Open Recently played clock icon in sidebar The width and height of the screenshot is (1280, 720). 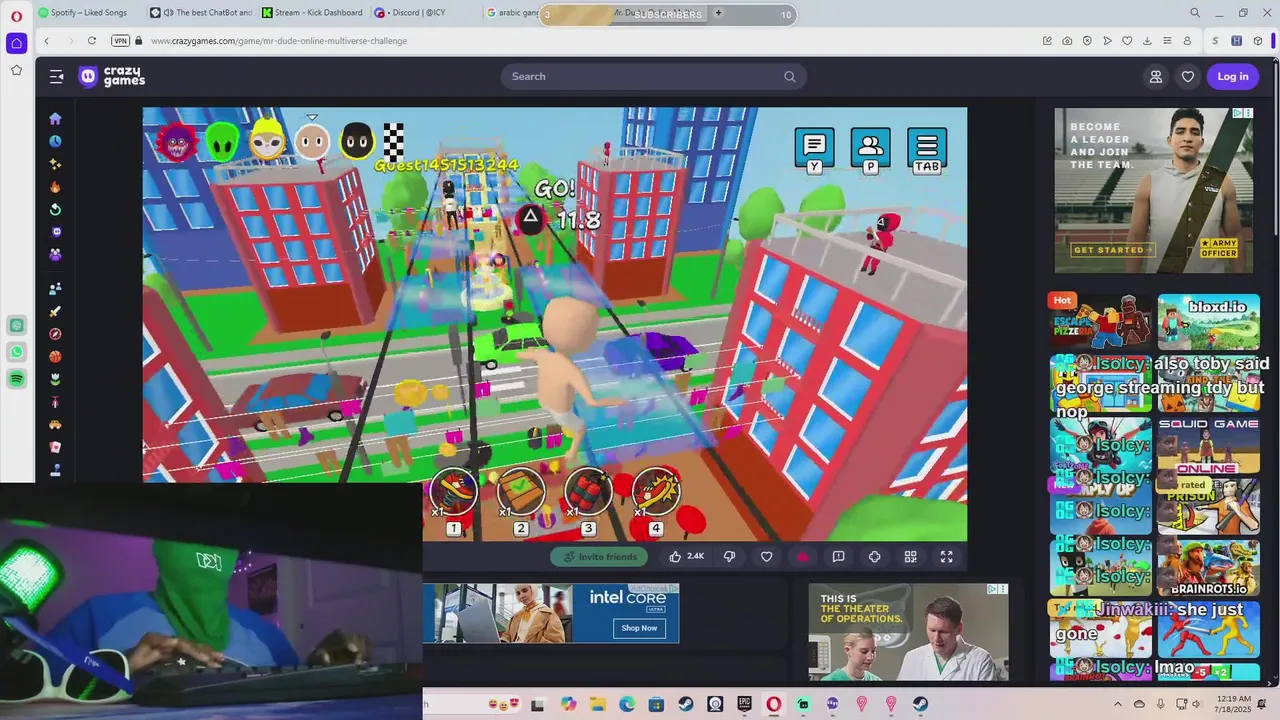coord(55,141)
